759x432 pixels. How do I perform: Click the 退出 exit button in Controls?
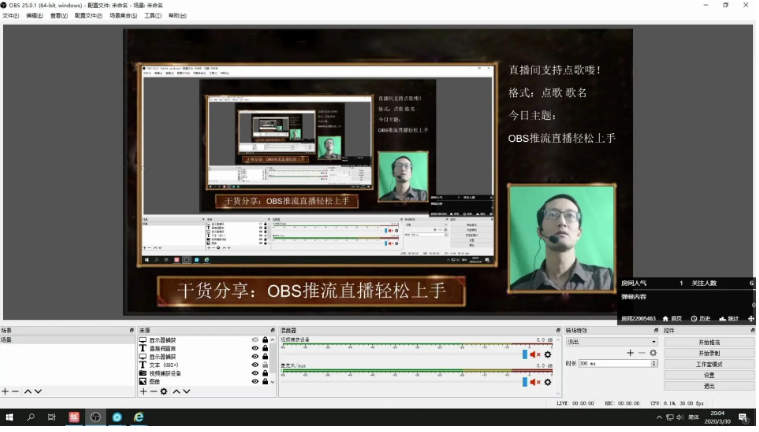click(x=709, y=386)
